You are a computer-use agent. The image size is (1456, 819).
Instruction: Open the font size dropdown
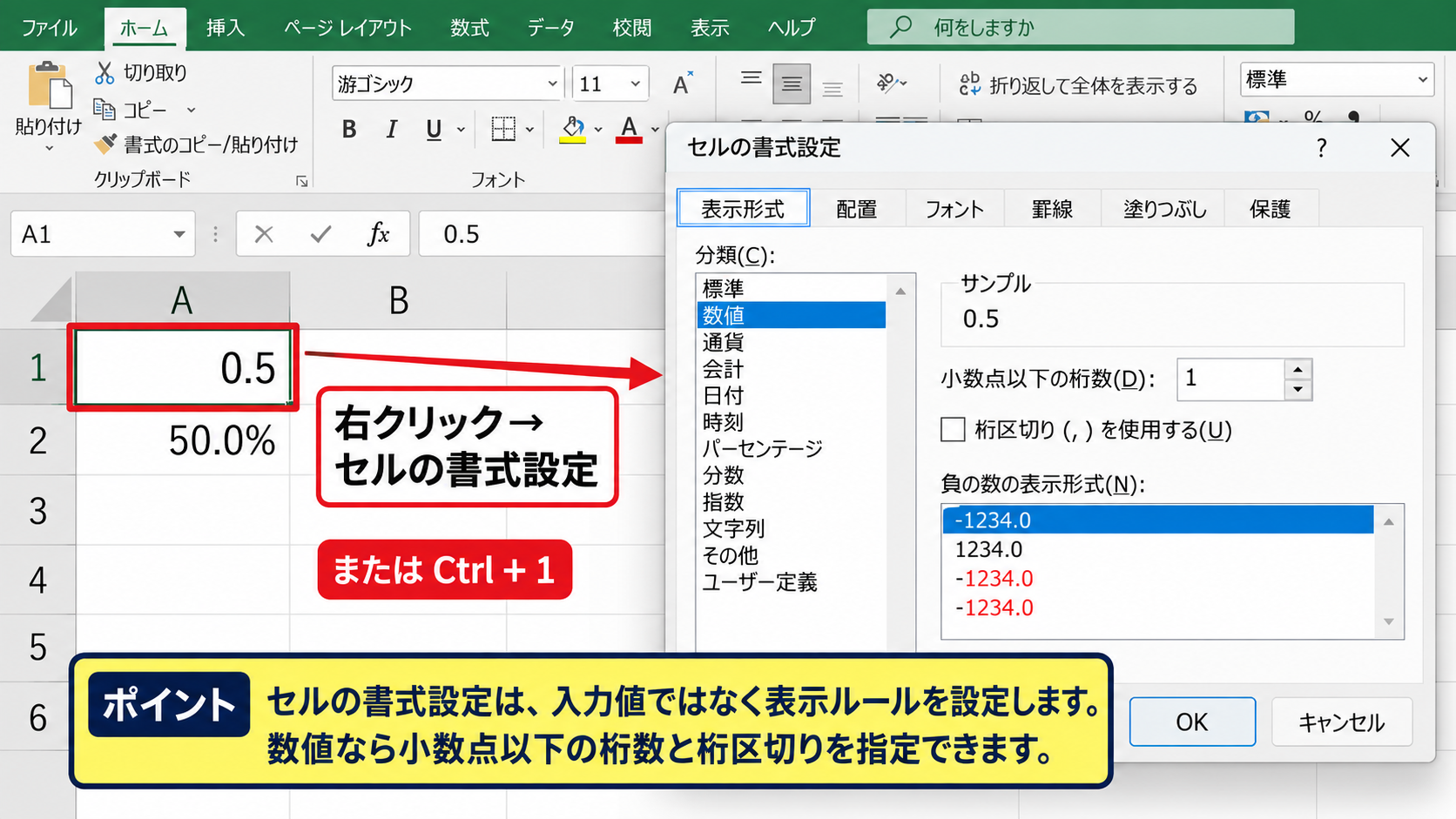point(636,84)
